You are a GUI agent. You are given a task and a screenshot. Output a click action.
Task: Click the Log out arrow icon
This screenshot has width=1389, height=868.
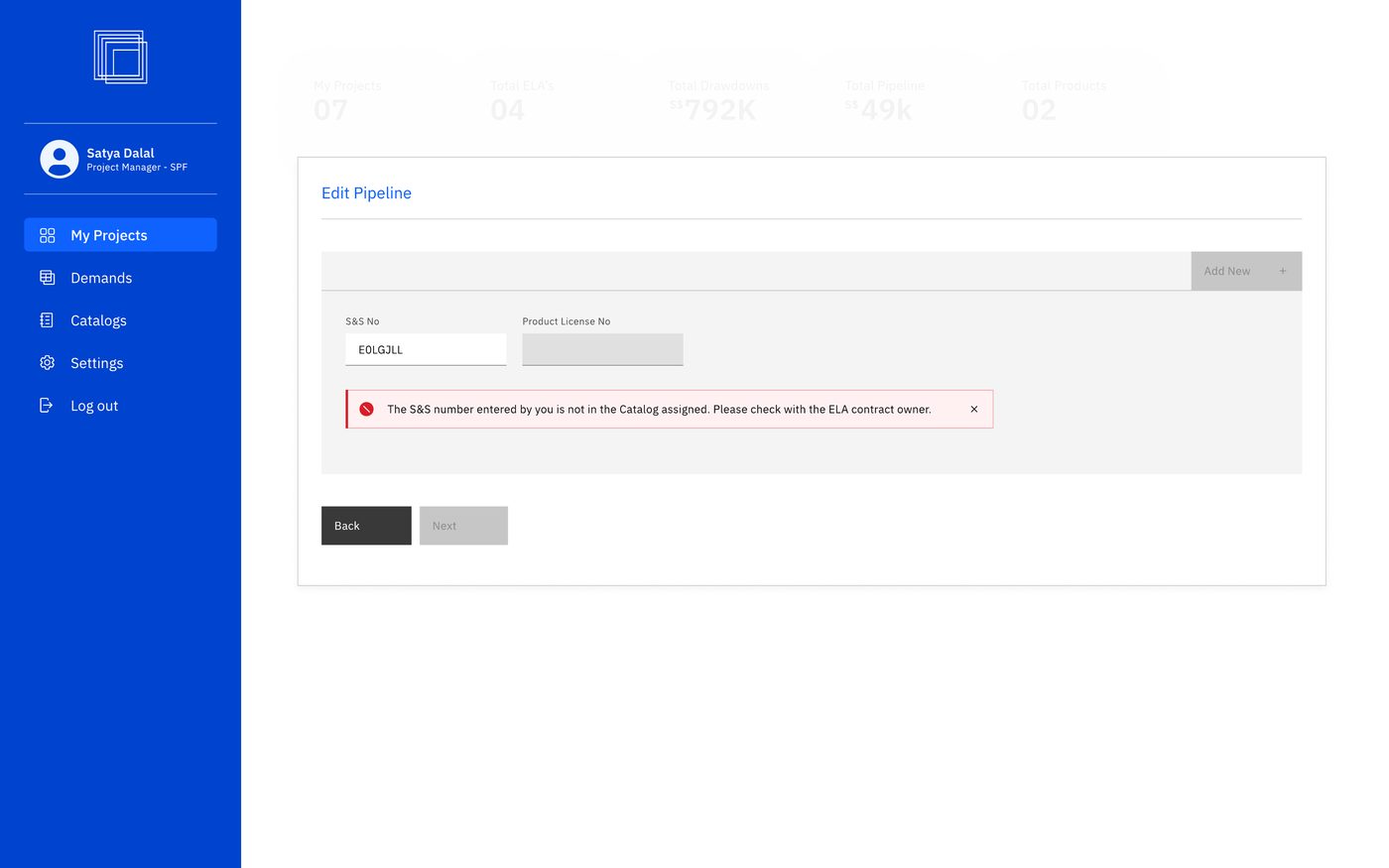[46, 405]
